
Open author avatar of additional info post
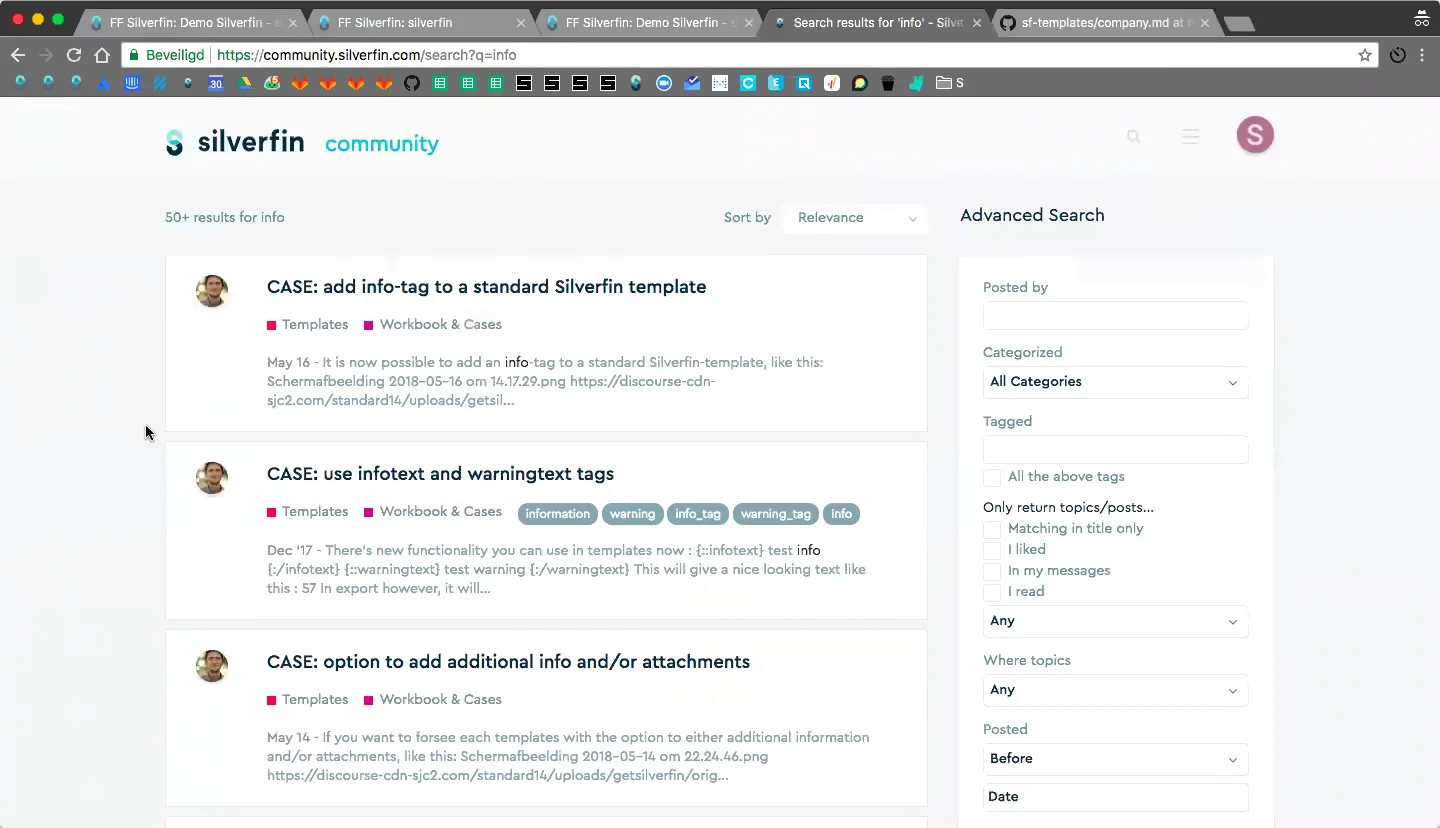pos(212,666)
